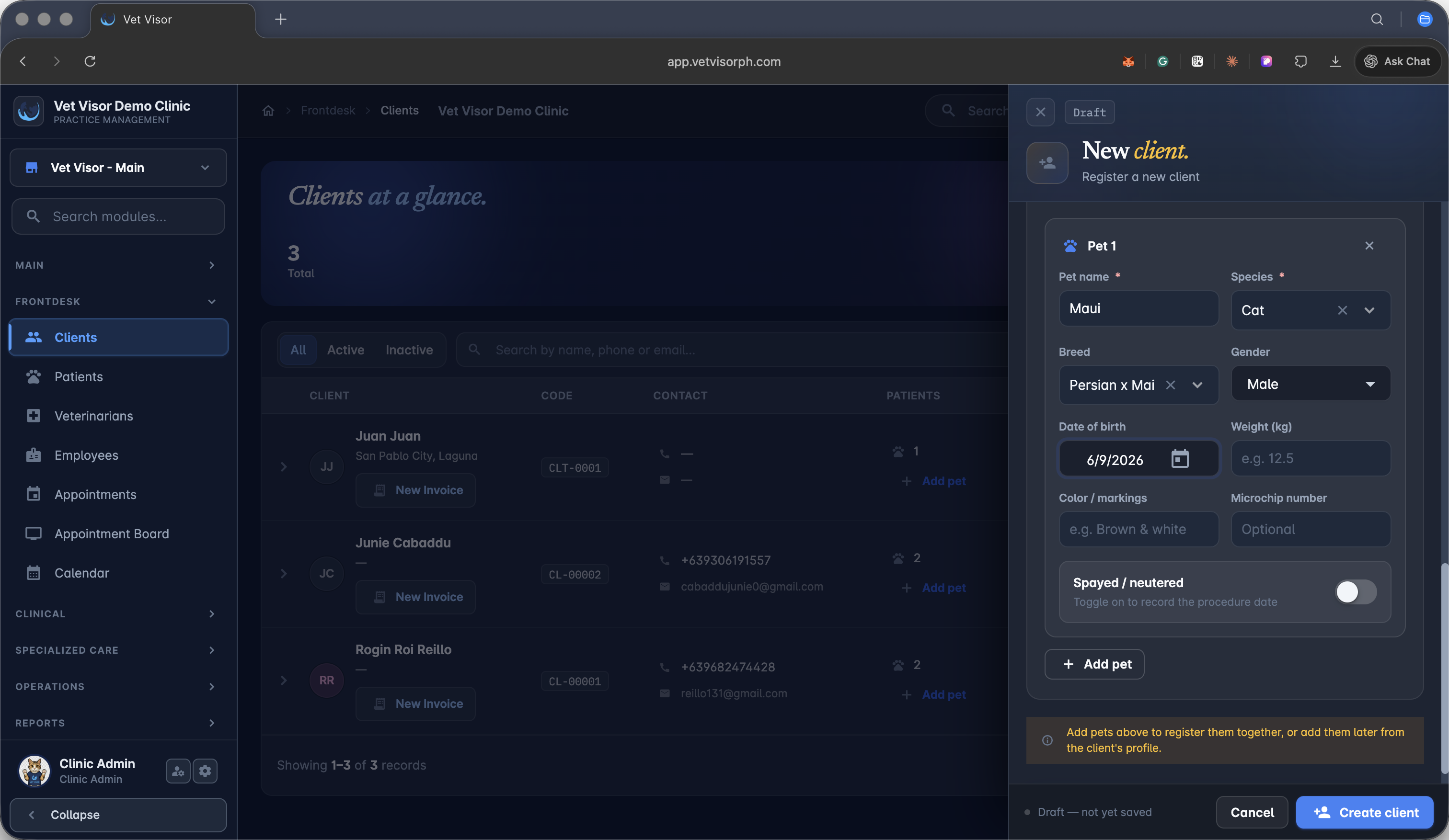Open the date of birth calendar picker
Viewport: 1449px width, 840px height.
(1180, 458)
